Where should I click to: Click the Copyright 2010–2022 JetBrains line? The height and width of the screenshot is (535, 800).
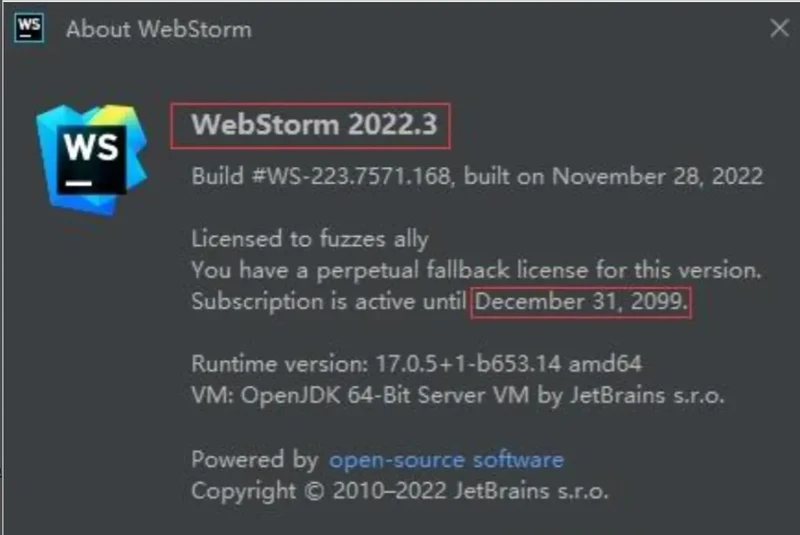pyautogui.click(x=400, y=491)
